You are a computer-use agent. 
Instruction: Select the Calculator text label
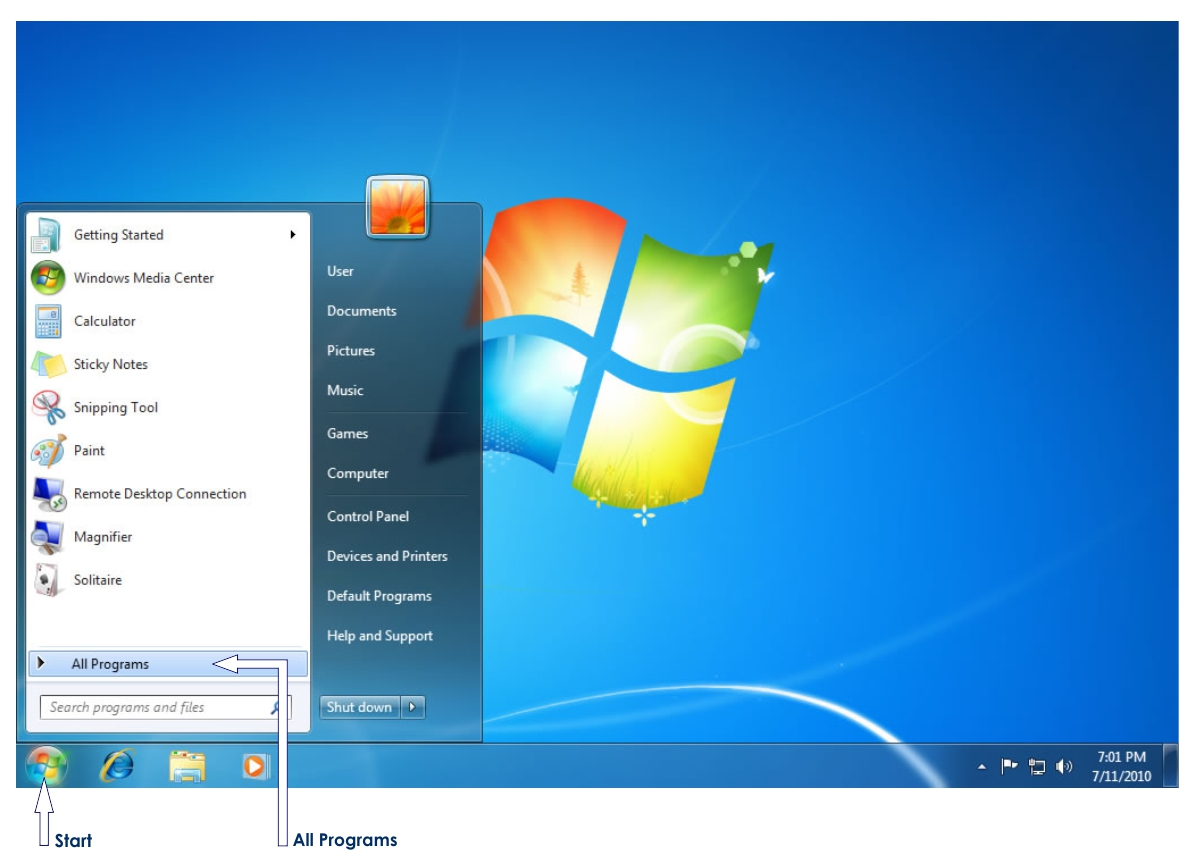105,321
